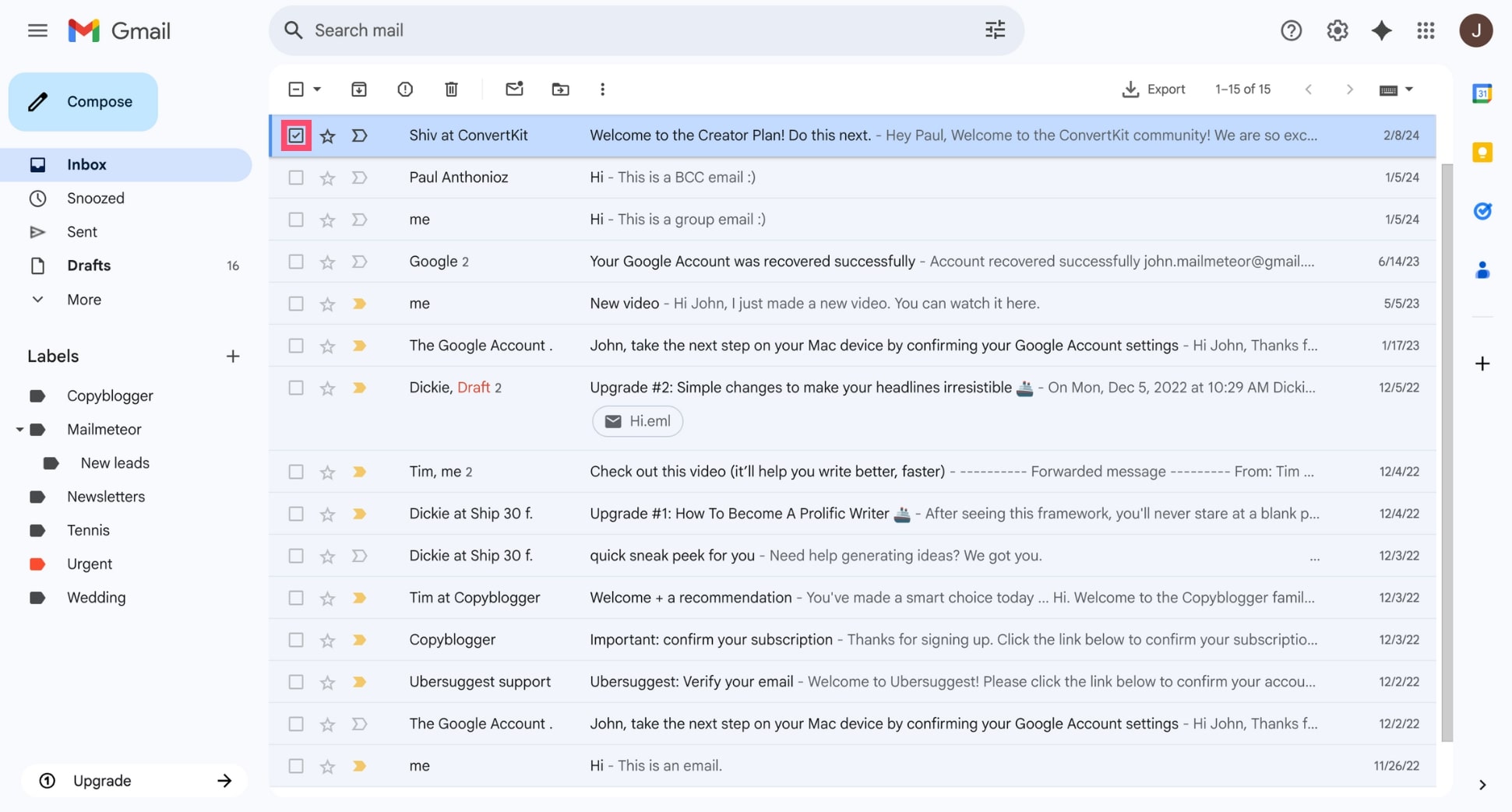The height and width of the screenshot is (812, 1512).
Task: Open Google Tasks side panel icon
Action: point(1482,211)
